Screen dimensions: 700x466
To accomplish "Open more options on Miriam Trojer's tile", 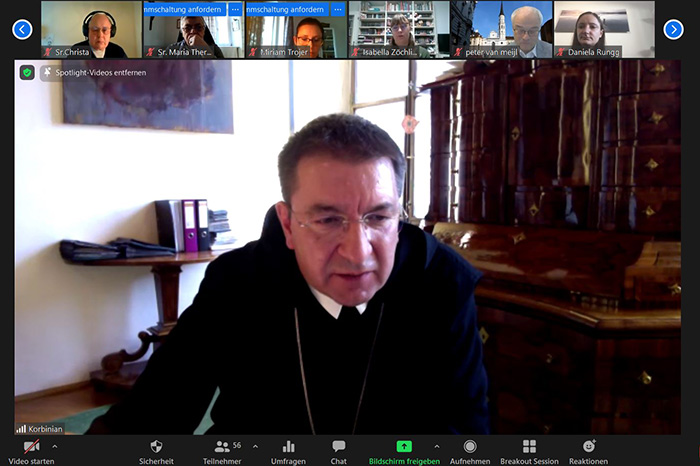I will pos(337,9).
